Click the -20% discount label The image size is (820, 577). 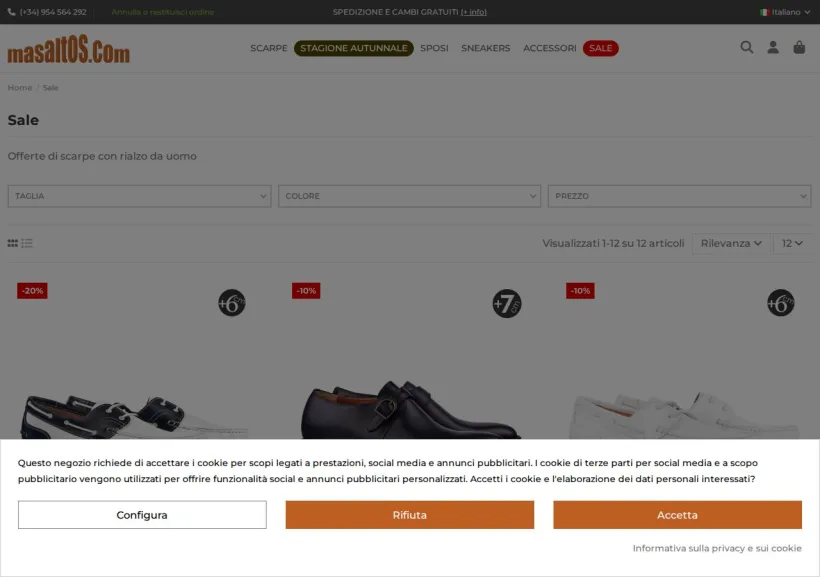(32, 291)
